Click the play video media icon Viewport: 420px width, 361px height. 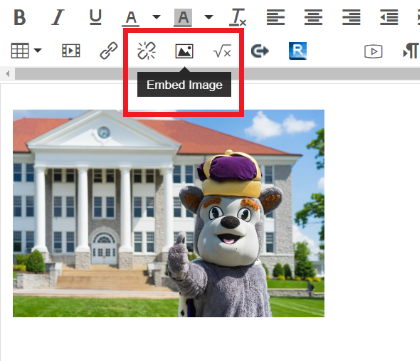point(373,51)
